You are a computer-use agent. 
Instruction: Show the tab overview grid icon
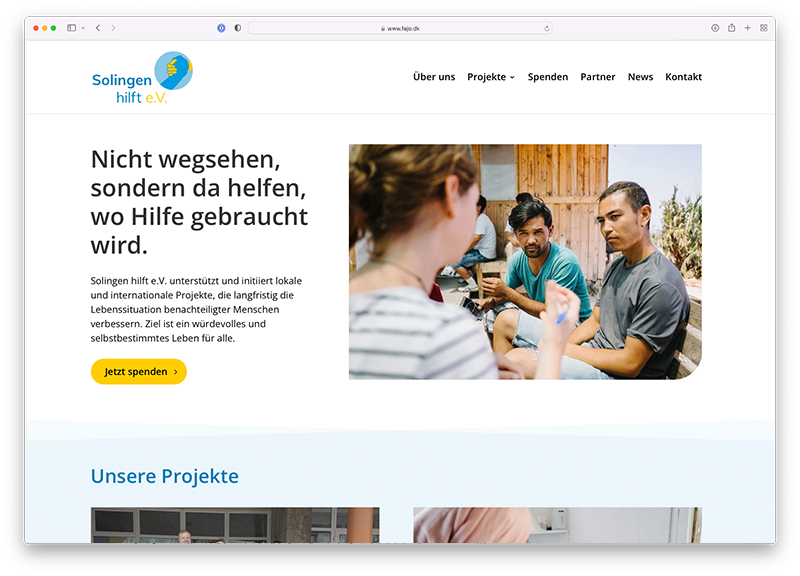[x=764, y=28]
